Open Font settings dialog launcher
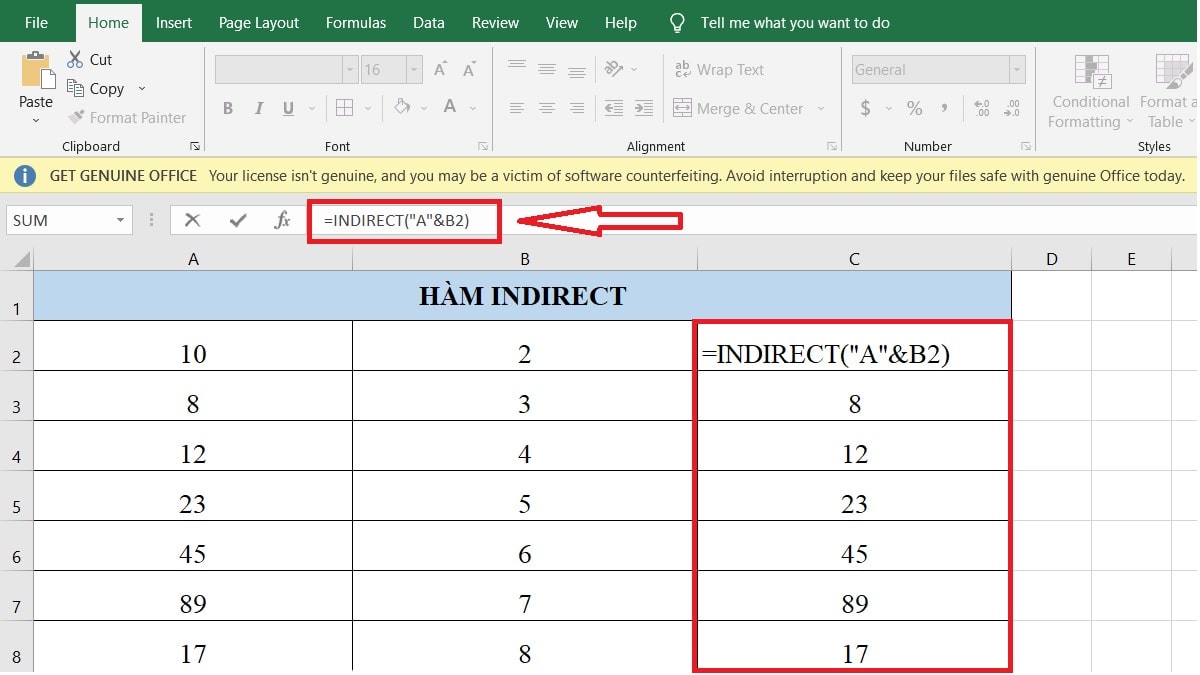The image size is (1200, 675). (484, 146)
